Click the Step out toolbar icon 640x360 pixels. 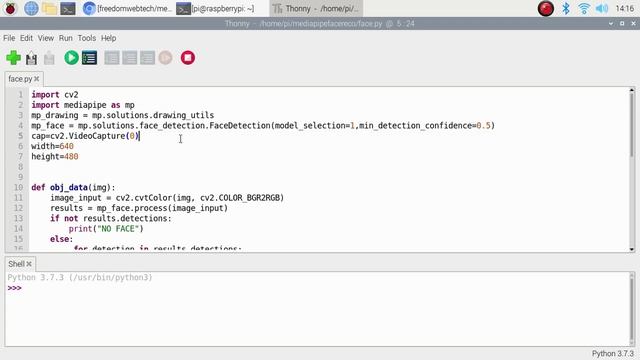(x=147, y=58)
